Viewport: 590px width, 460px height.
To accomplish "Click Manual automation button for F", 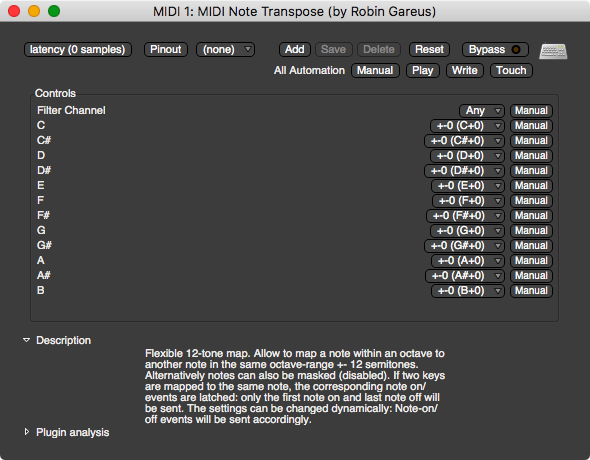I will pos(531,201).
